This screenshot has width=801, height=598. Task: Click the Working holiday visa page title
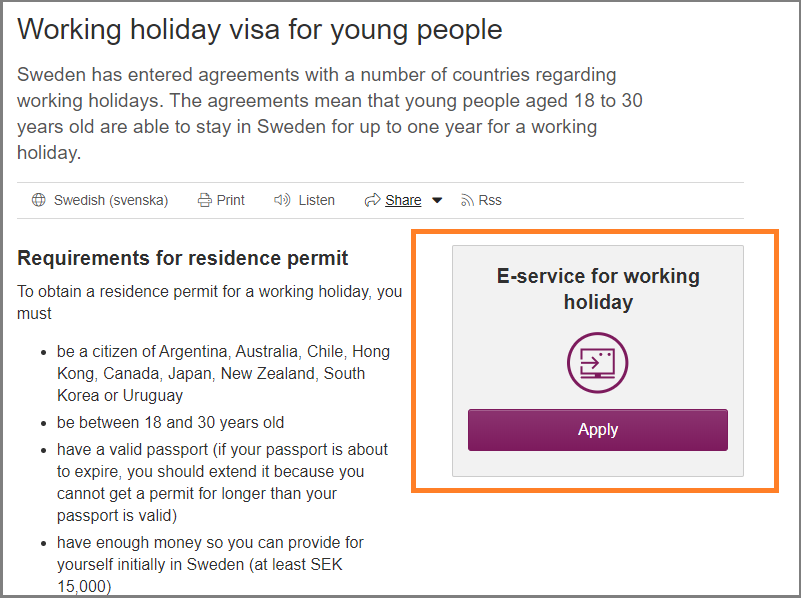260,30
